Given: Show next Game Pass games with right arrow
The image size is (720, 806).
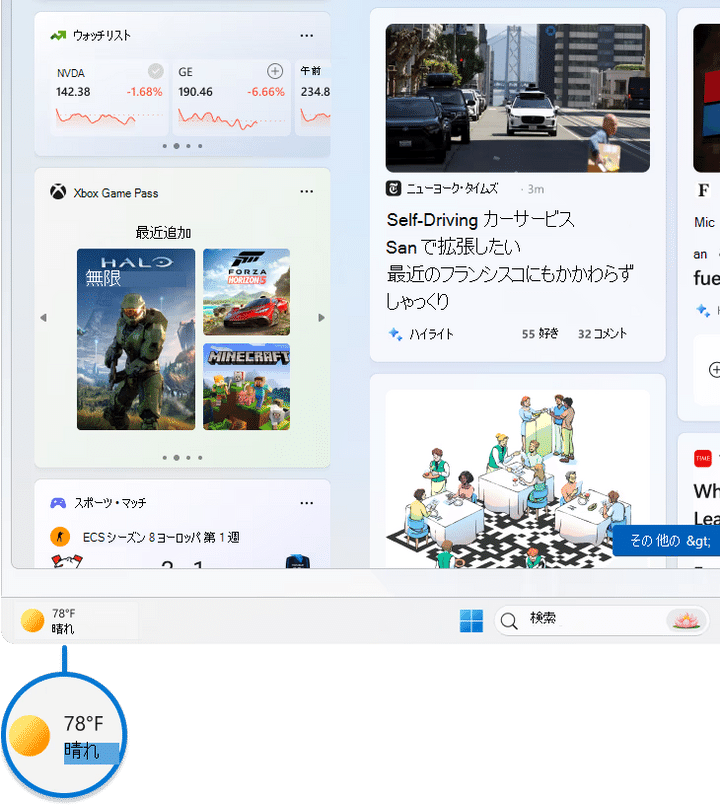Looking at the screenshot, I should coord(321,318).
